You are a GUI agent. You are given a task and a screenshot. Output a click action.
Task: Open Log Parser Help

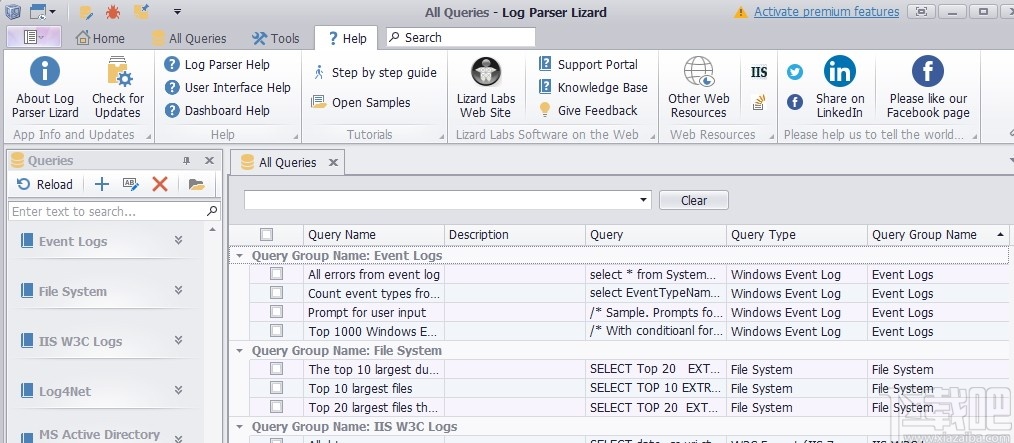(217, 65)
